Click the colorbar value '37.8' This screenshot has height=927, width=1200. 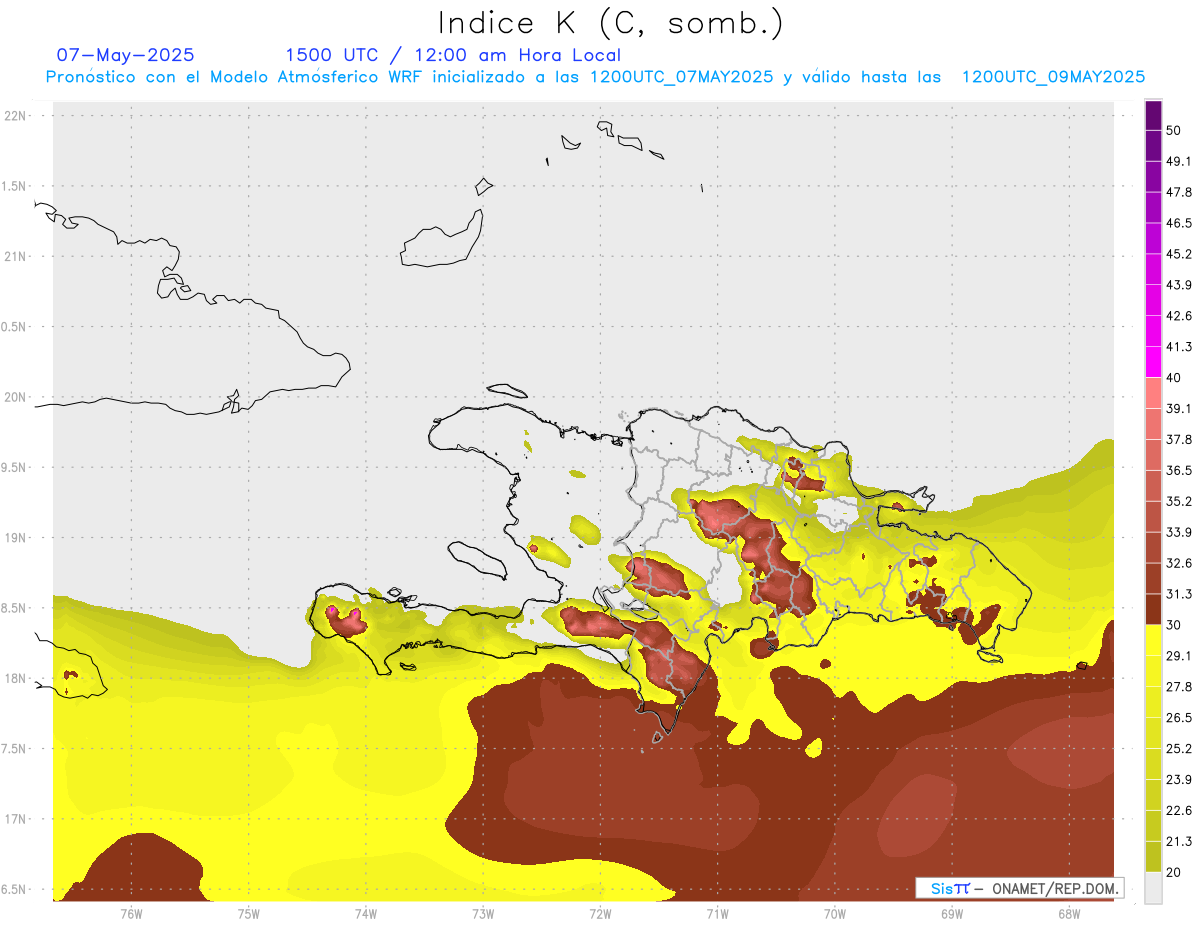point(1179,439)
